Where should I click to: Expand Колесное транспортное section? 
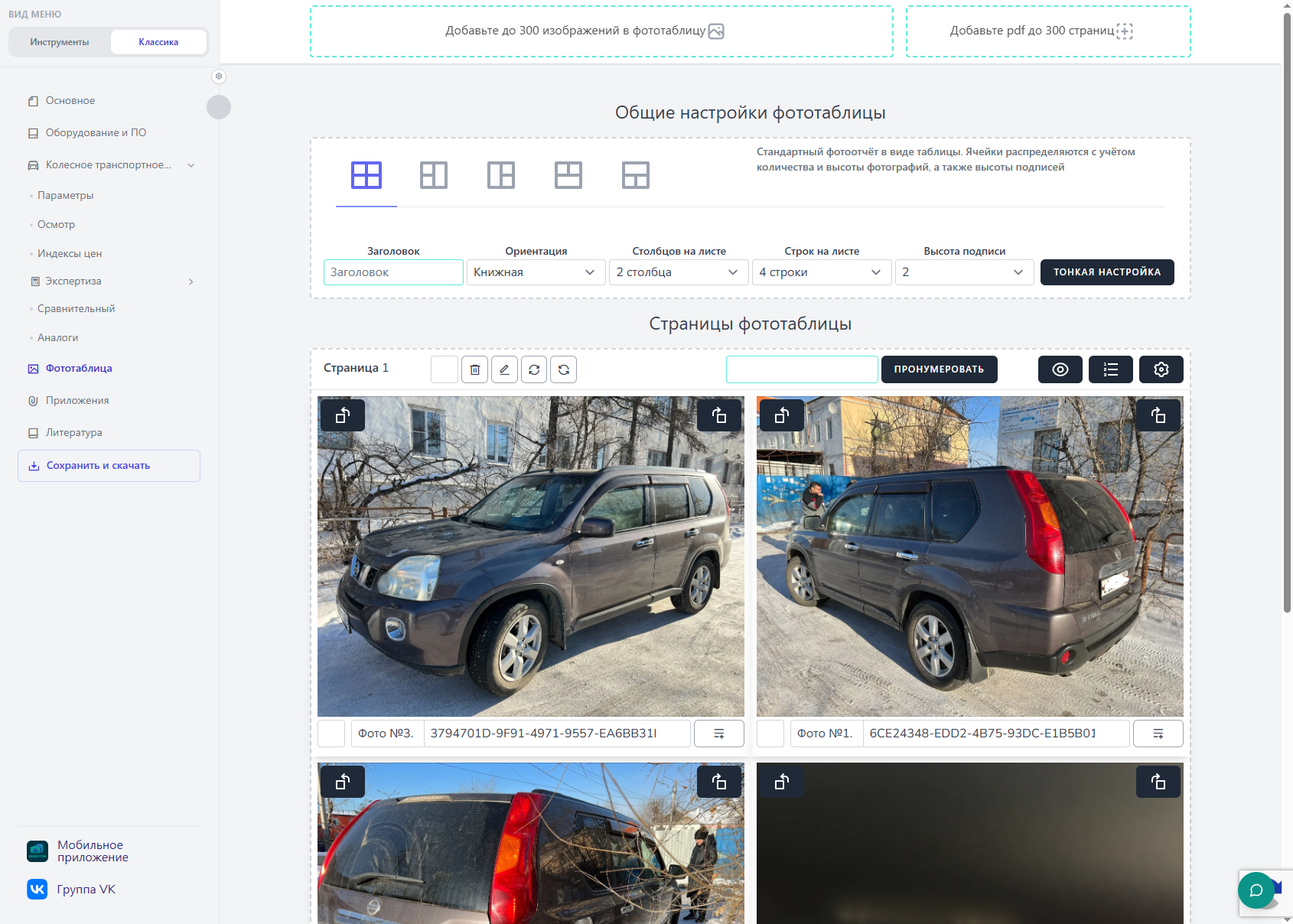point(111,165)
